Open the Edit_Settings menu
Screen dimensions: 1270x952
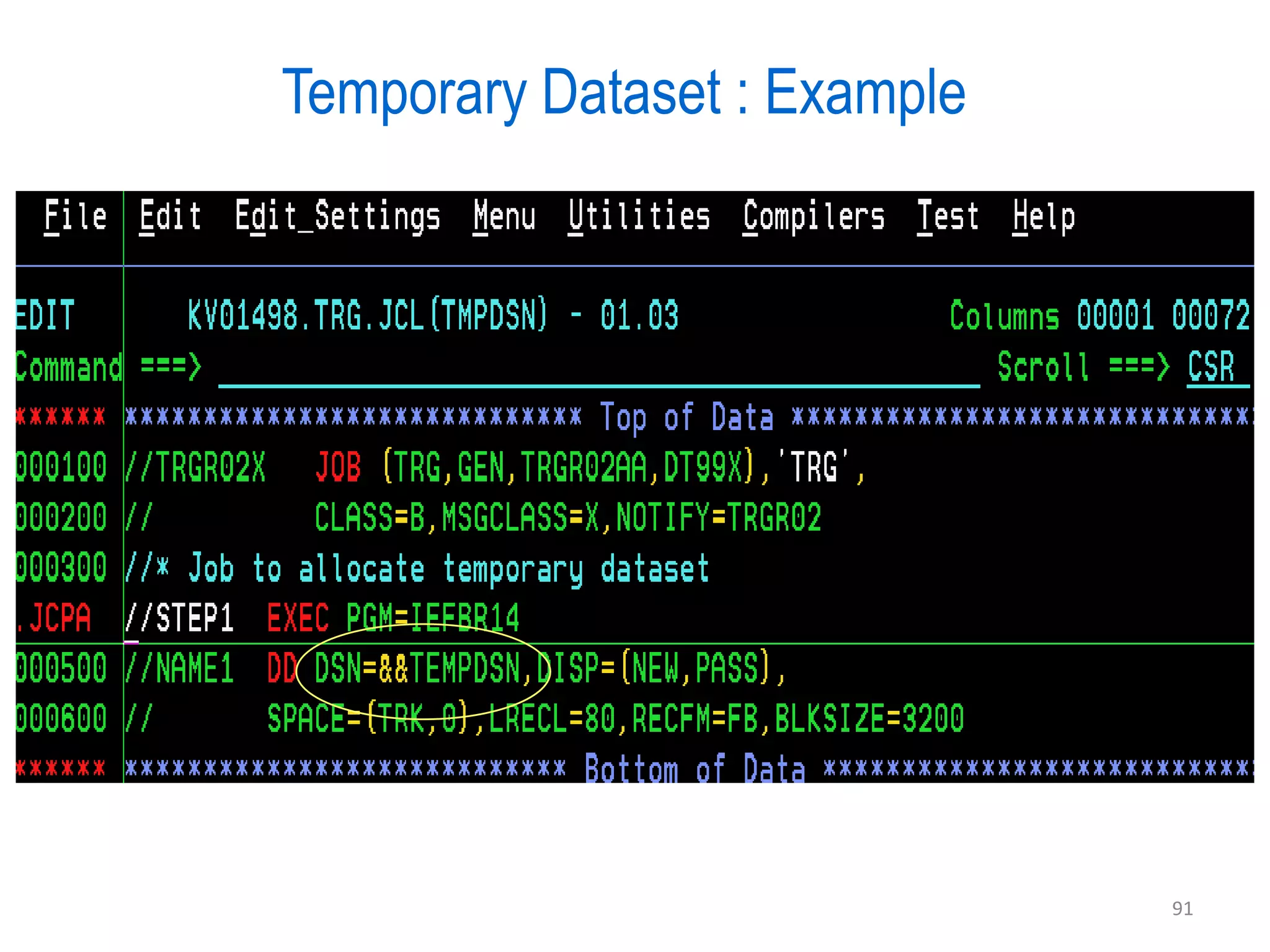(338, 218)
